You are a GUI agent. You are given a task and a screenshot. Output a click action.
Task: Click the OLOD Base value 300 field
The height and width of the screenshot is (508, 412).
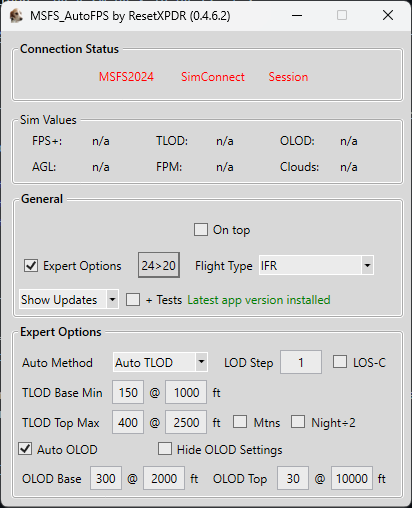click(x=106, y=478)
